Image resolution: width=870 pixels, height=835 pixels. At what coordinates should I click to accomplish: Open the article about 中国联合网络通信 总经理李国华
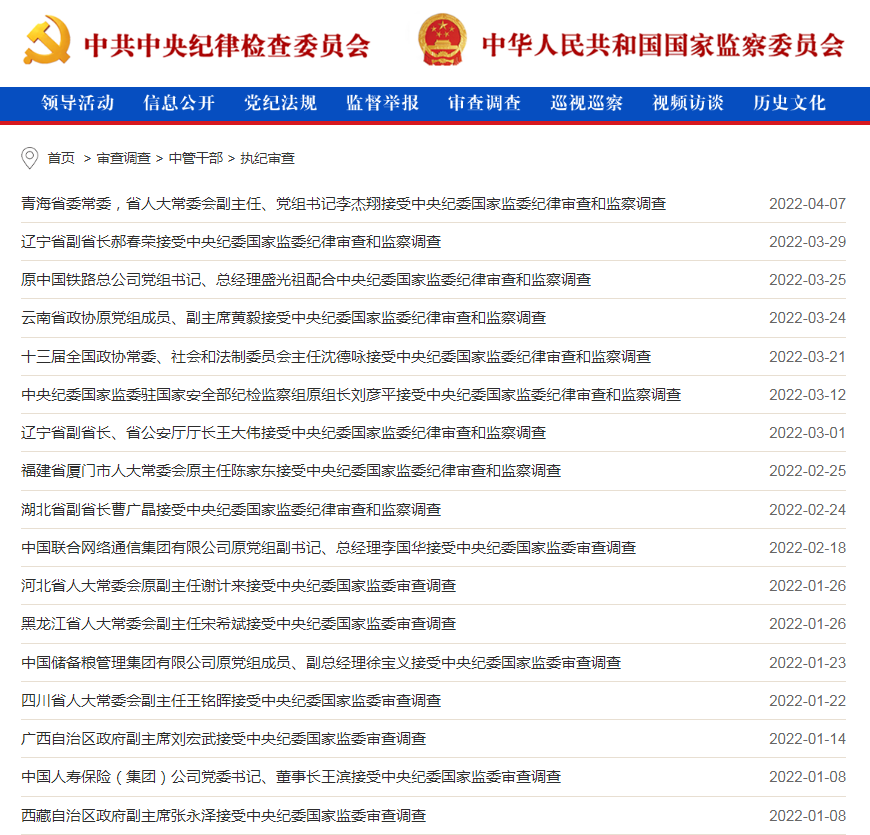(x=328, y=548)
